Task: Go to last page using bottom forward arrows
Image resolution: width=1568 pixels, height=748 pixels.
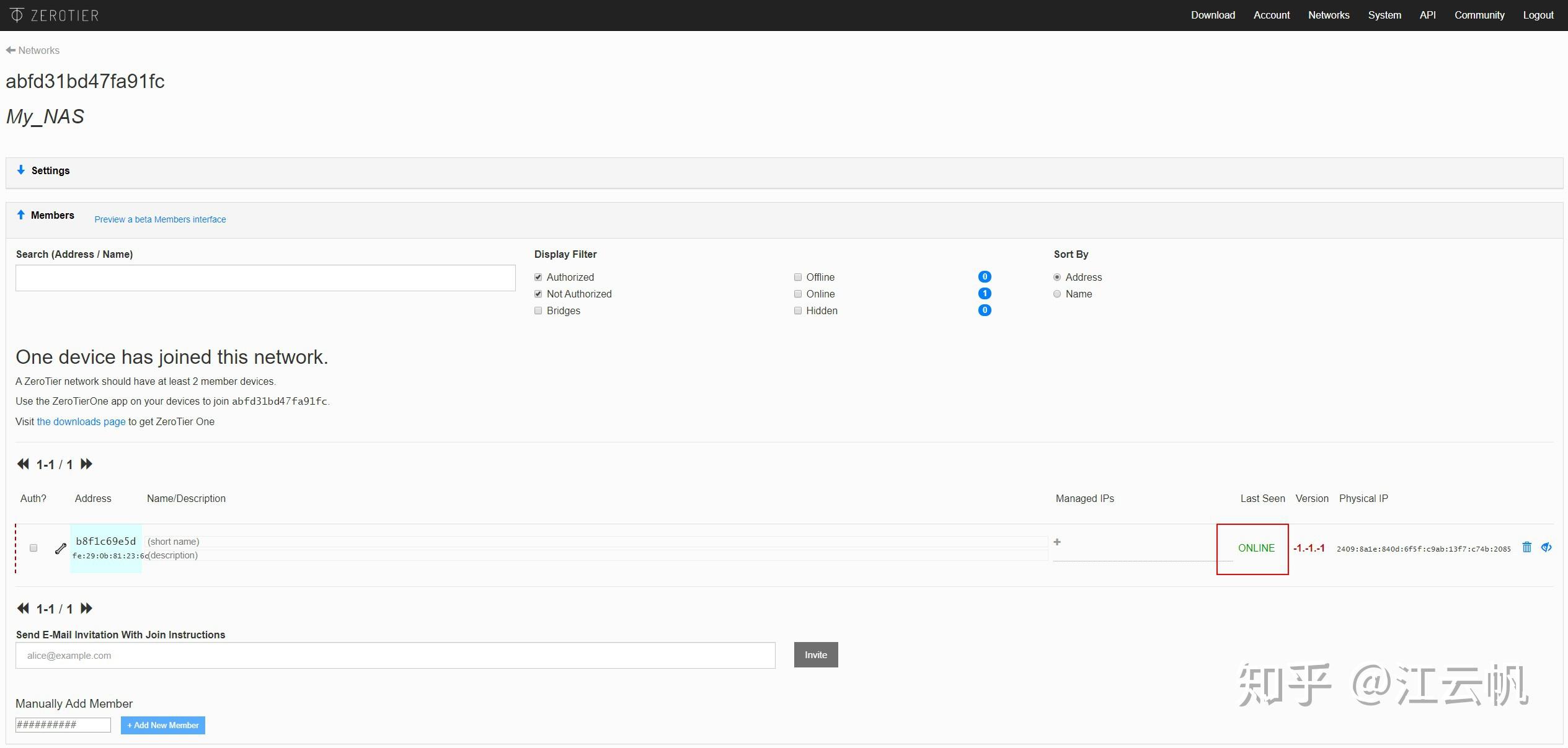Action: click(x=87, y=609)
